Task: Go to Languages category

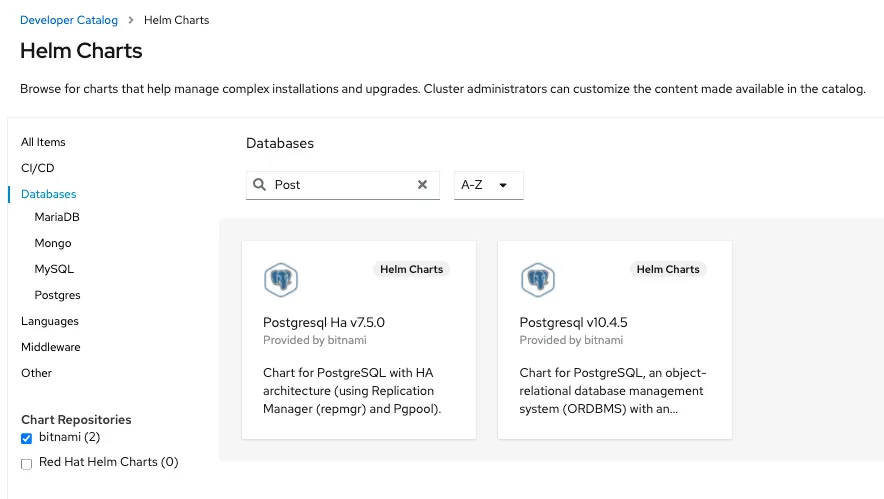Action: [50, 321]
